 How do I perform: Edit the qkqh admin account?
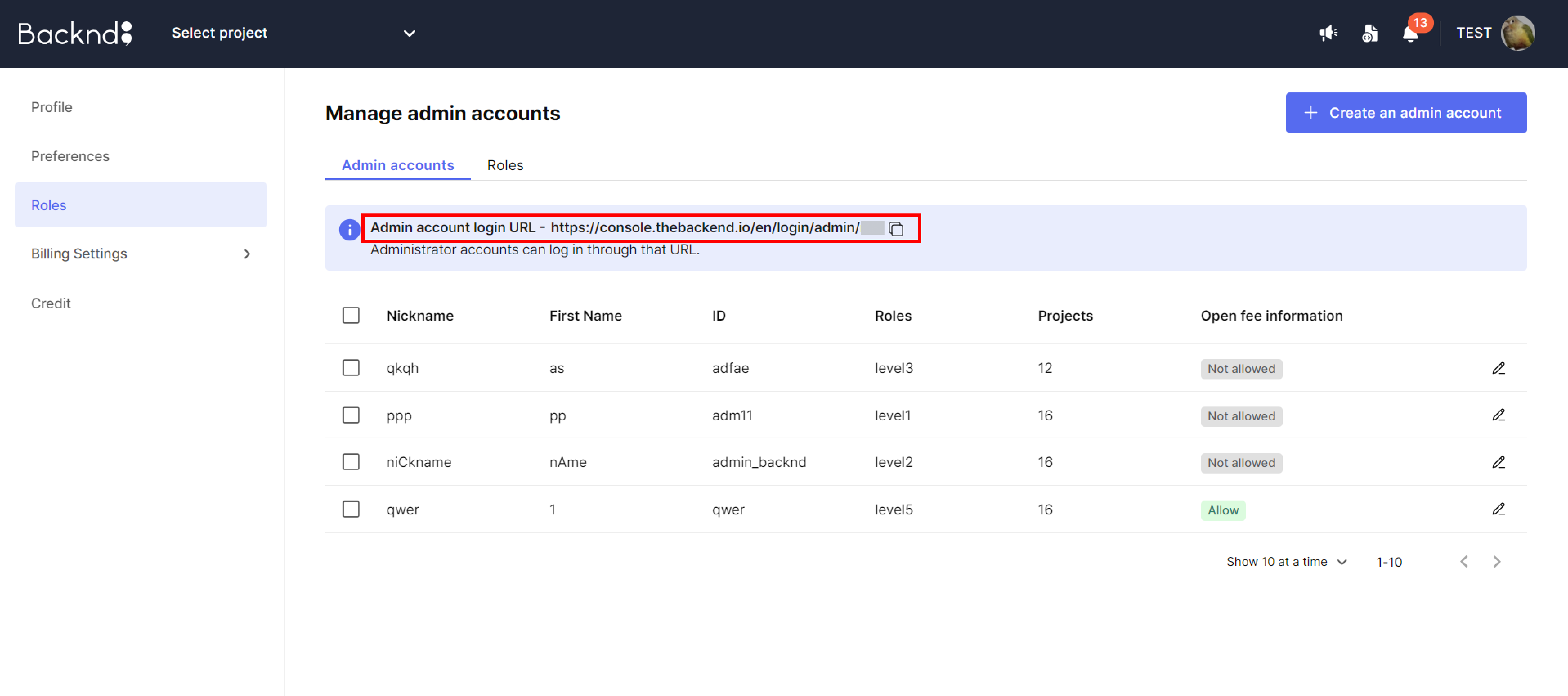point(1499,368)
